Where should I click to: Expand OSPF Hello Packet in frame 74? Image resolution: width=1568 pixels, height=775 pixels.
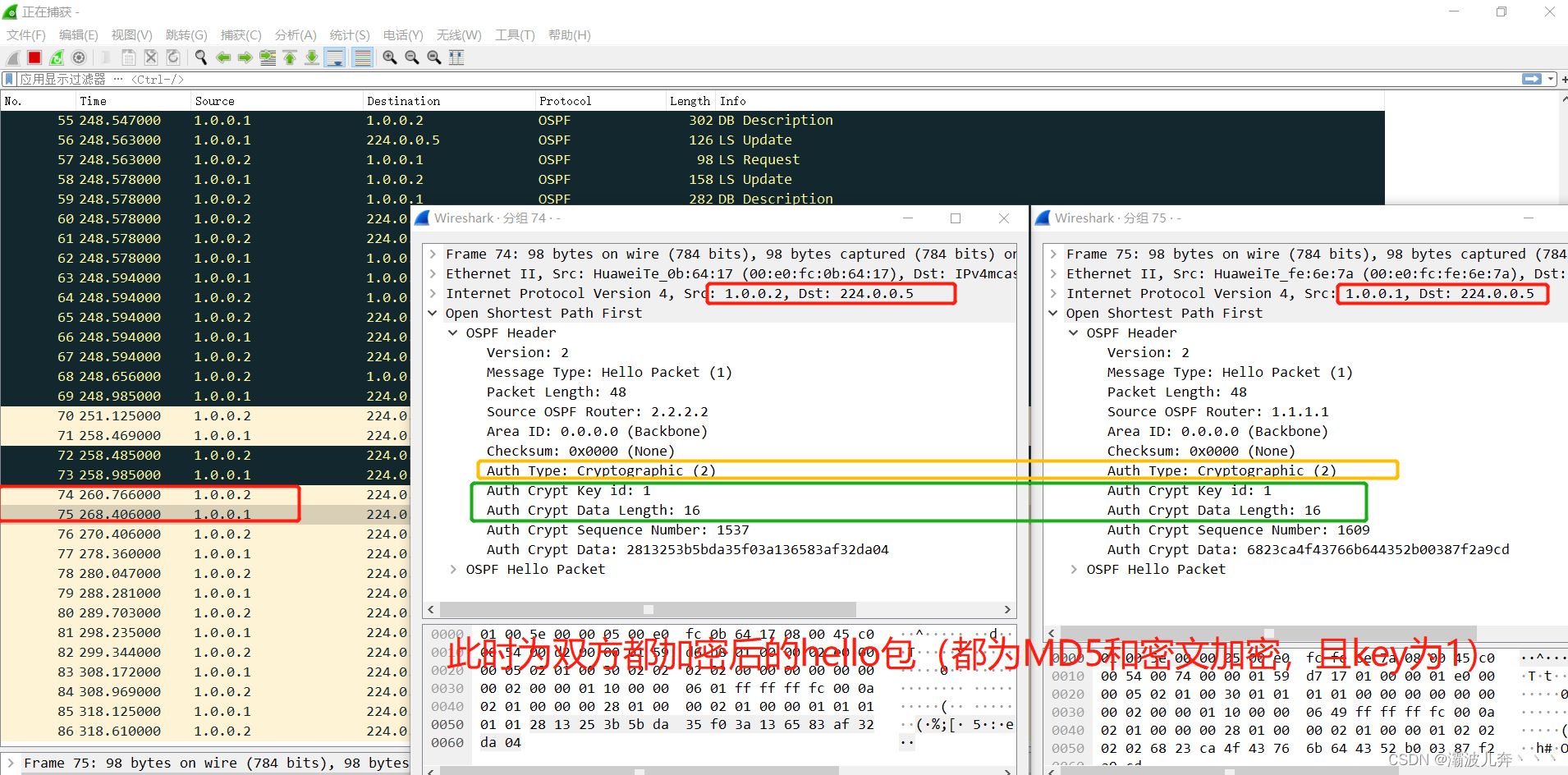[x=453, y=569]
